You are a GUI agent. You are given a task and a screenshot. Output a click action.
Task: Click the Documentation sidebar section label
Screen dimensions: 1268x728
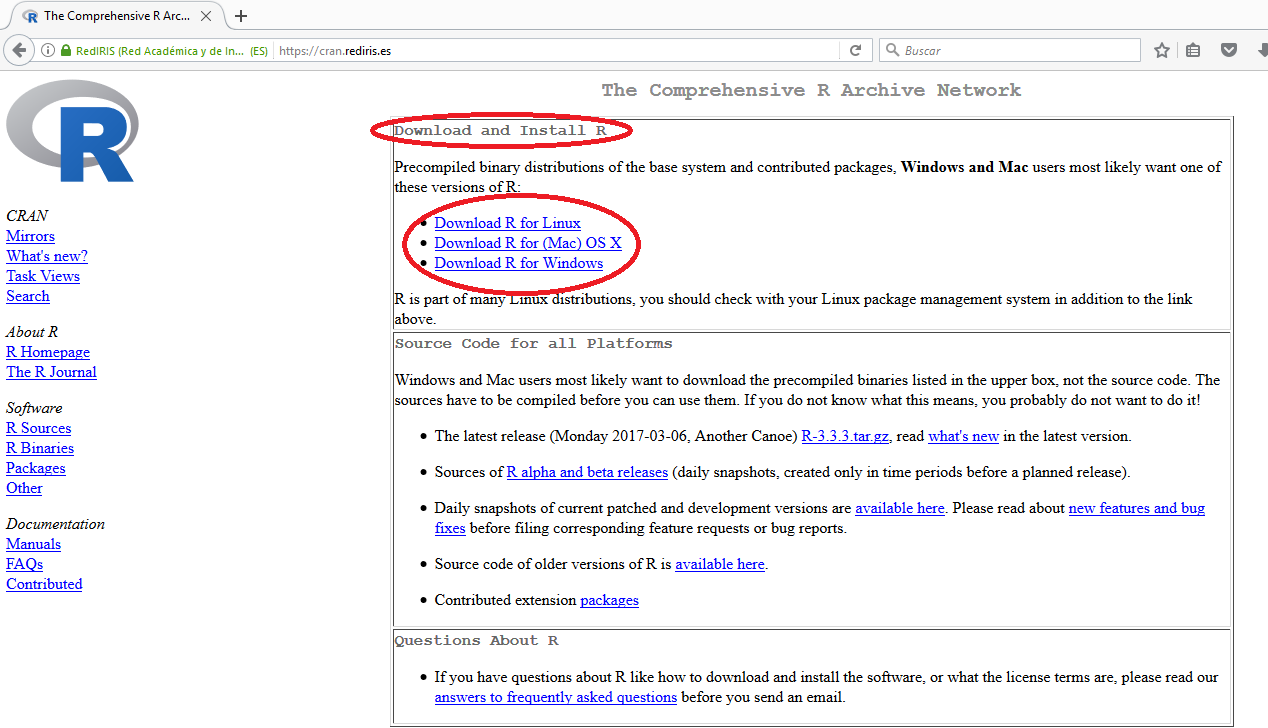55,524
